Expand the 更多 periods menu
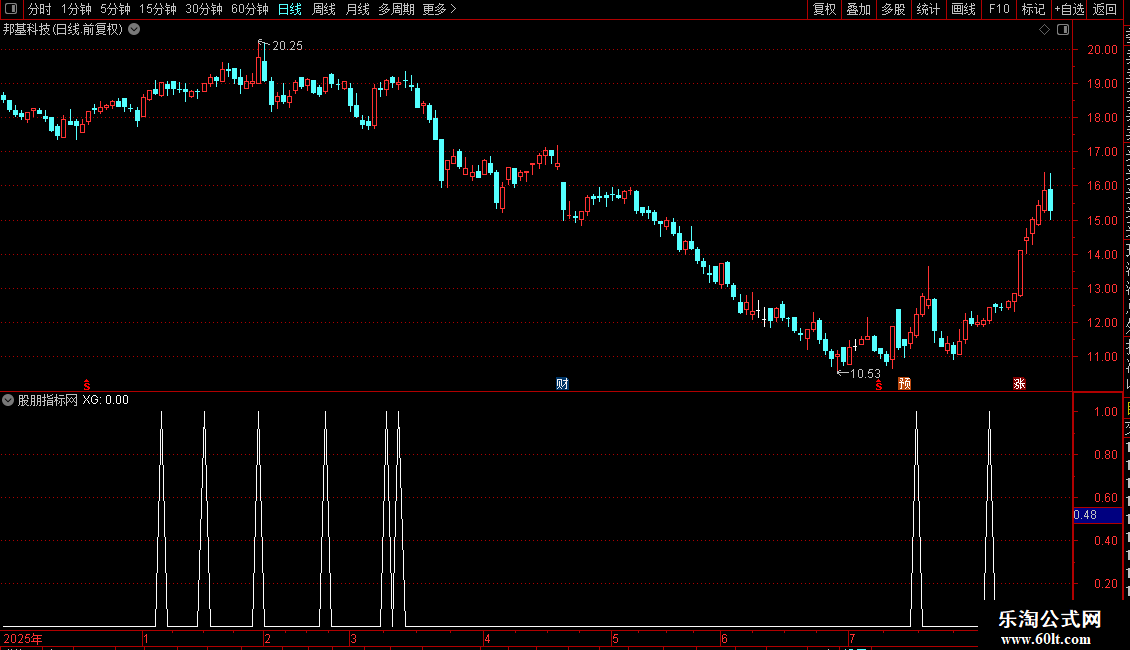Image resolution: width=1130 pixels, height=650 pixels. tap(439, 9)
